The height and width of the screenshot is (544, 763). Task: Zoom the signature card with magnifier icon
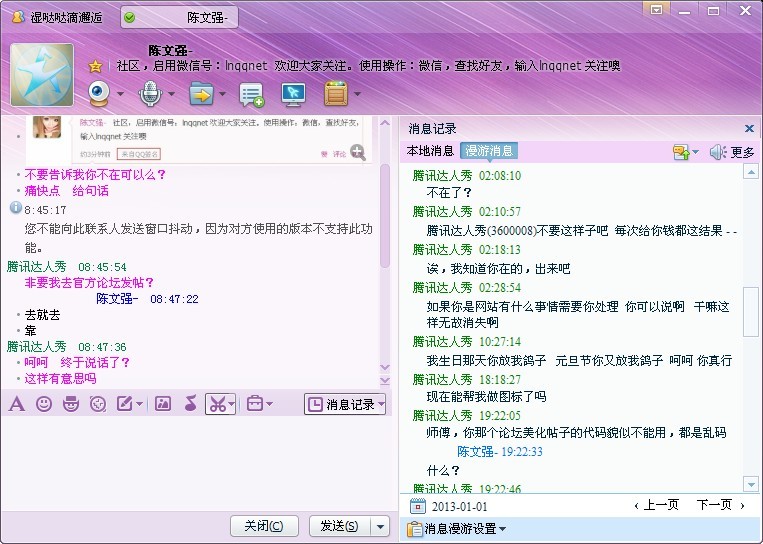[x=358, y=152]
